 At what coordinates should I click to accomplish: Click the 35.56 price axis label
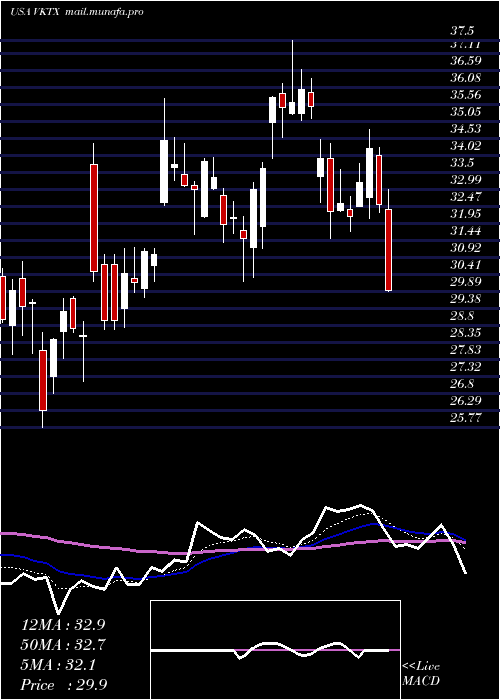(466, 95)
